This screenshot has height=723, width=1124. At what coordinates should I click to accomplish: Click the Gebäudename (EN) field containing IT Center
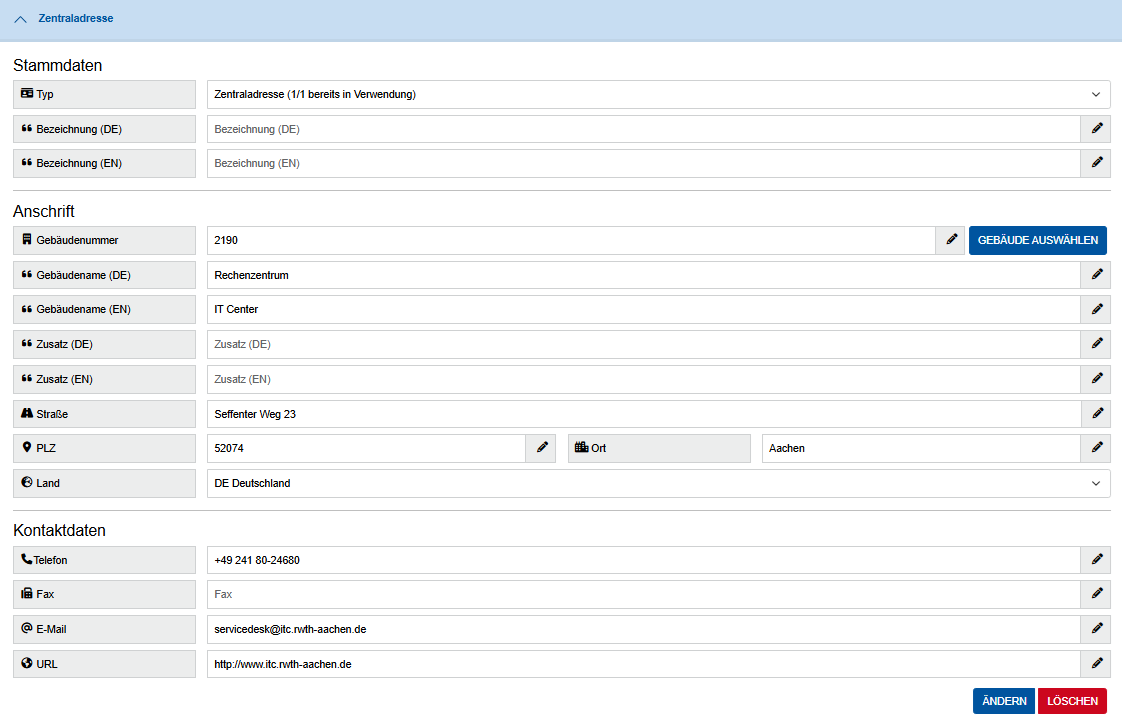point(643,309)
